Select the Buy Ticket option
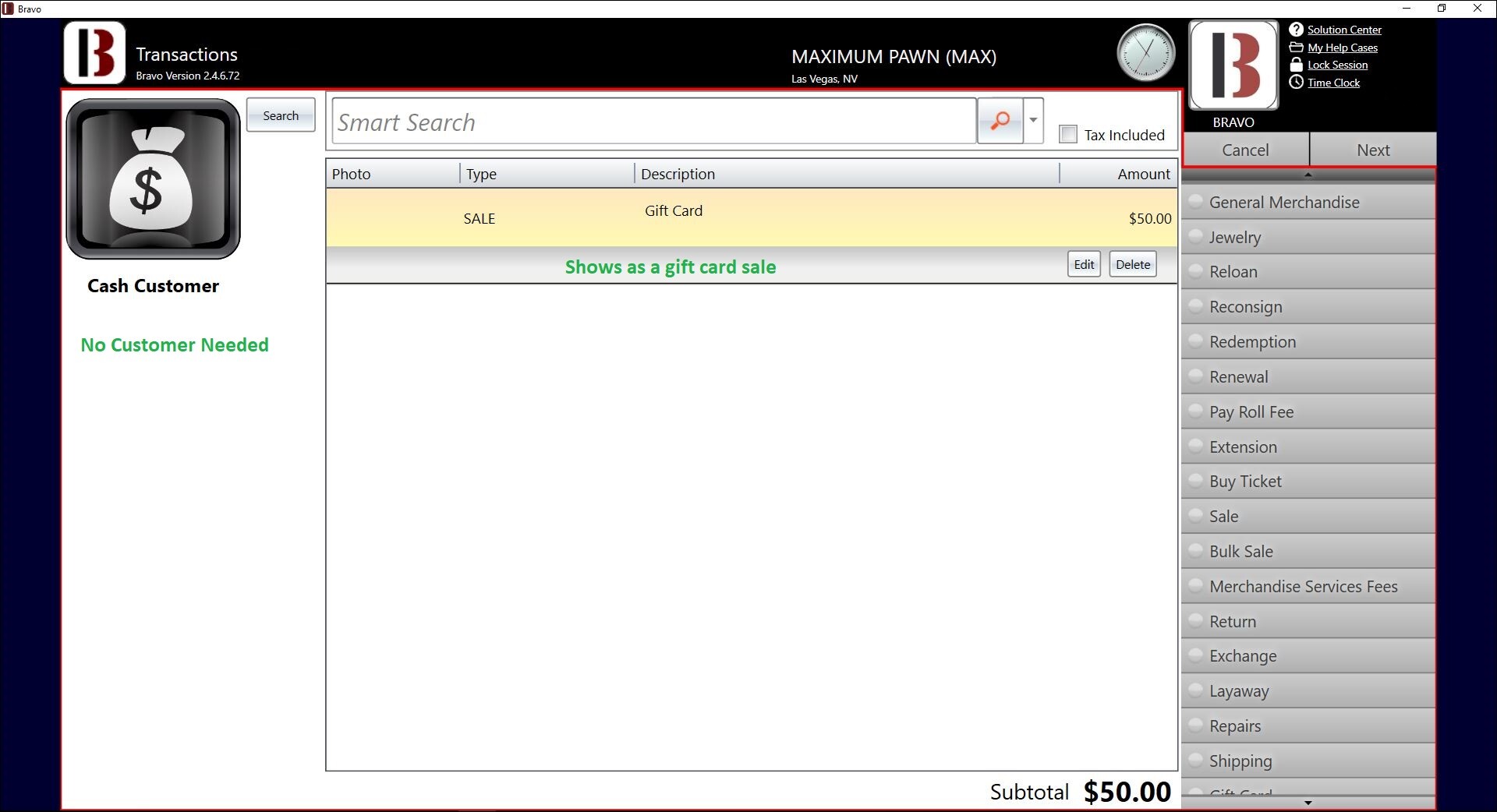The height and width of the screenshot is (812, 1497). click(x=1308, y=482)
